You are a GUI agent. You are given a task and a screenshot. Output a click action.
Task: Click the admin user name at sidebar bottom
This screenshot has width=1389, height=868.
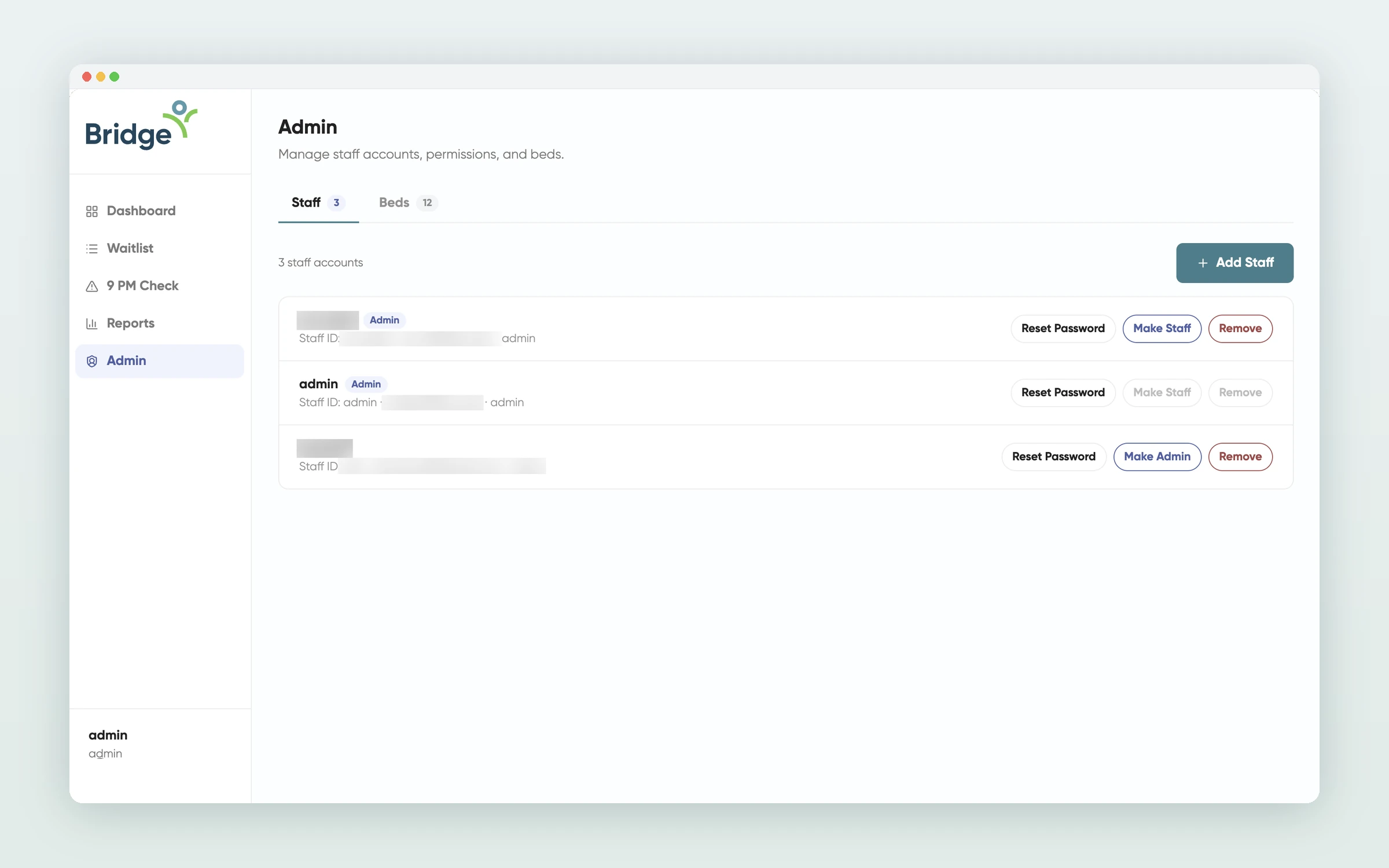tap(108, 735)
